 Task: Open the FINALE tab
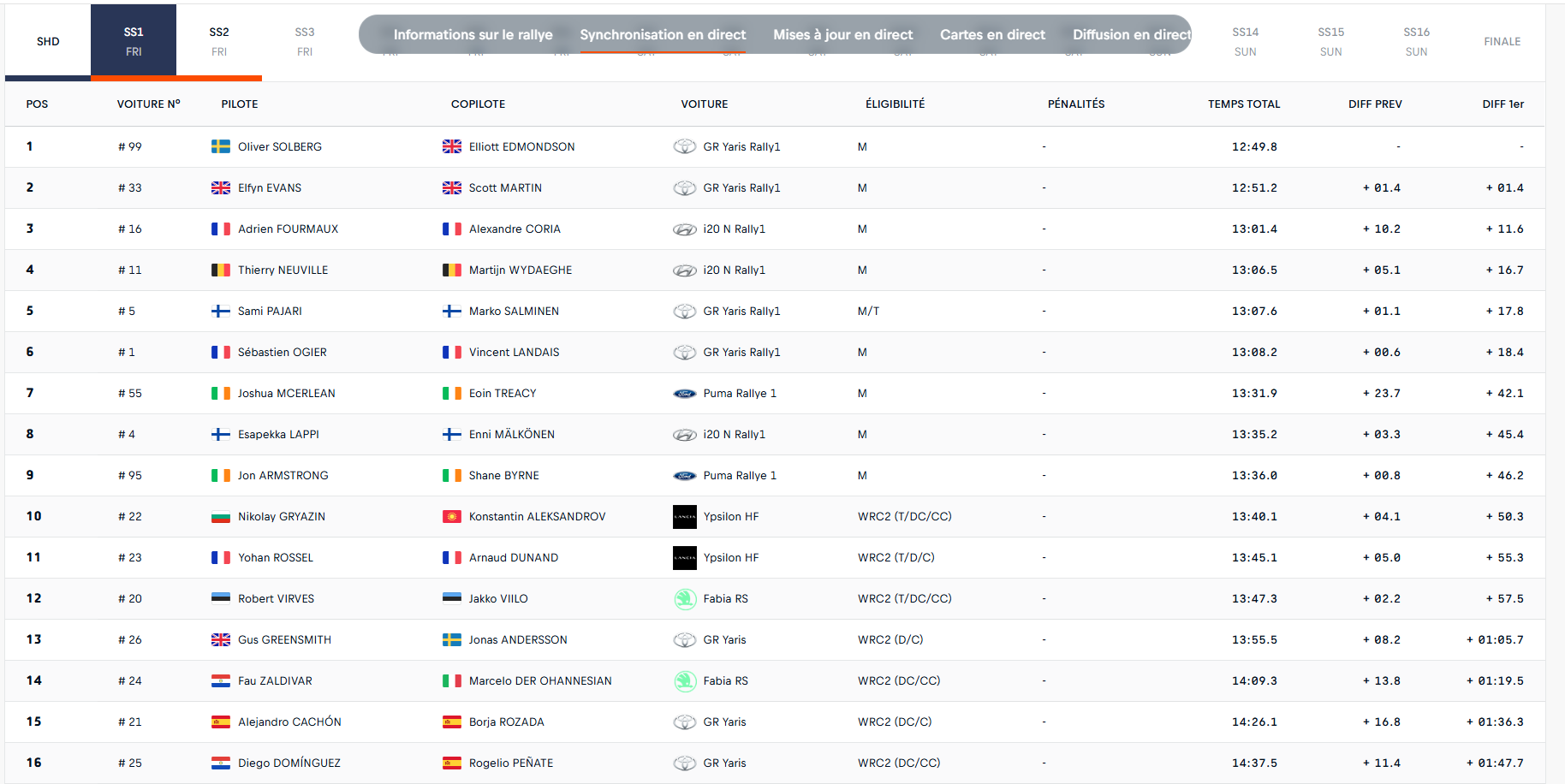1503,41
